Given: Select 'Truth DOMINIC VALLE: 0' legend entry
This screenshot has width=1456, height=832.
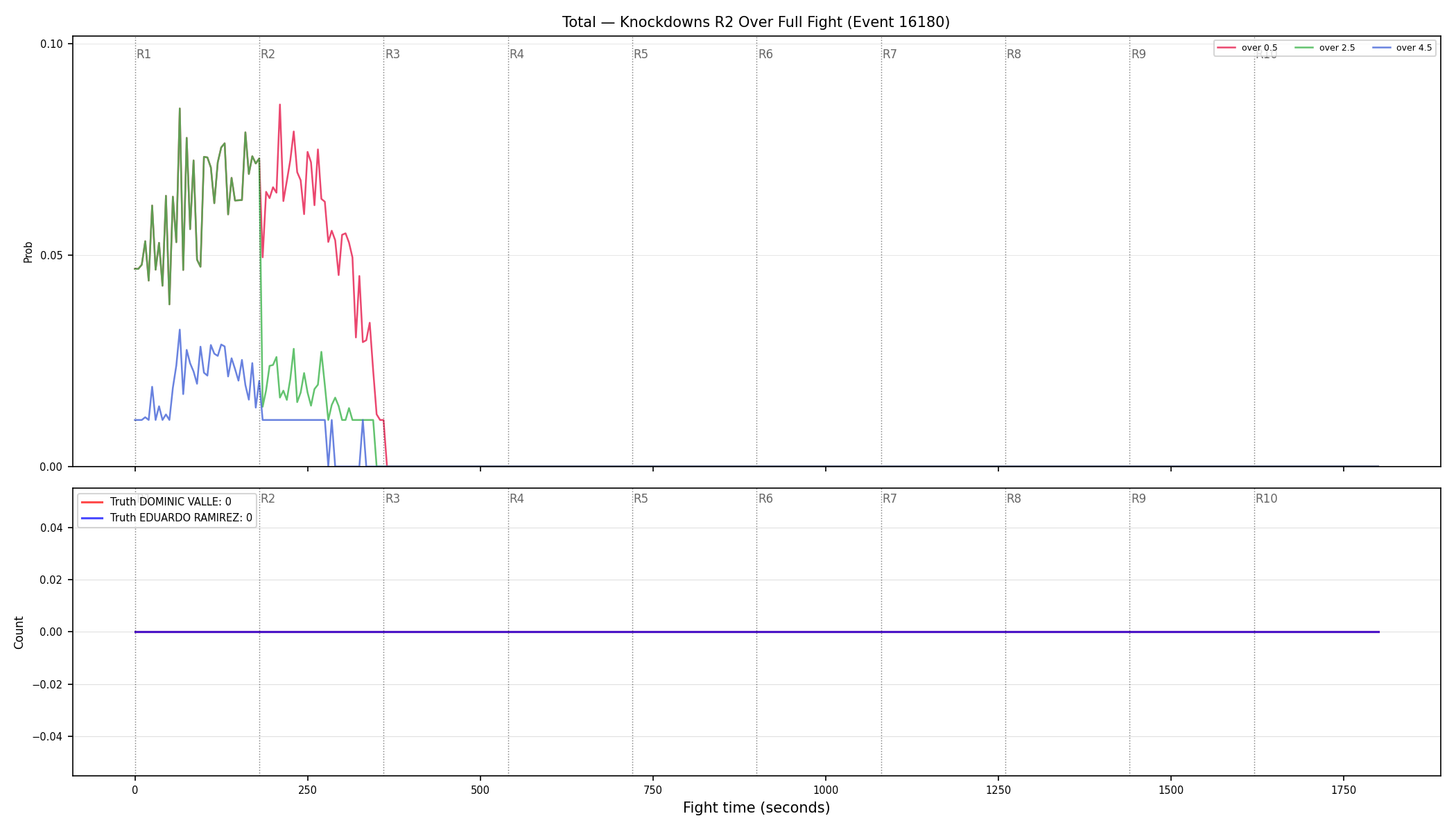Looking at the screenshot, I should point(171,502).
